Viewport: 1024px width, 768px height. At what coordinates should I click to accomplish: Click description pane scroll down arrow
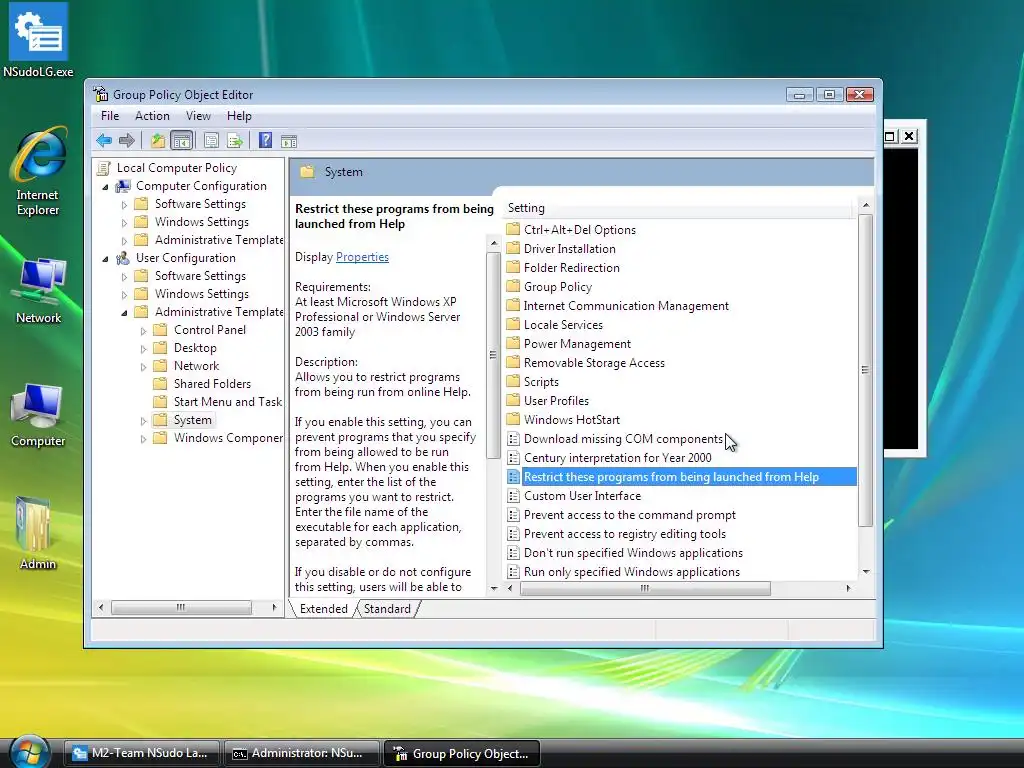[x=494, y=588]
